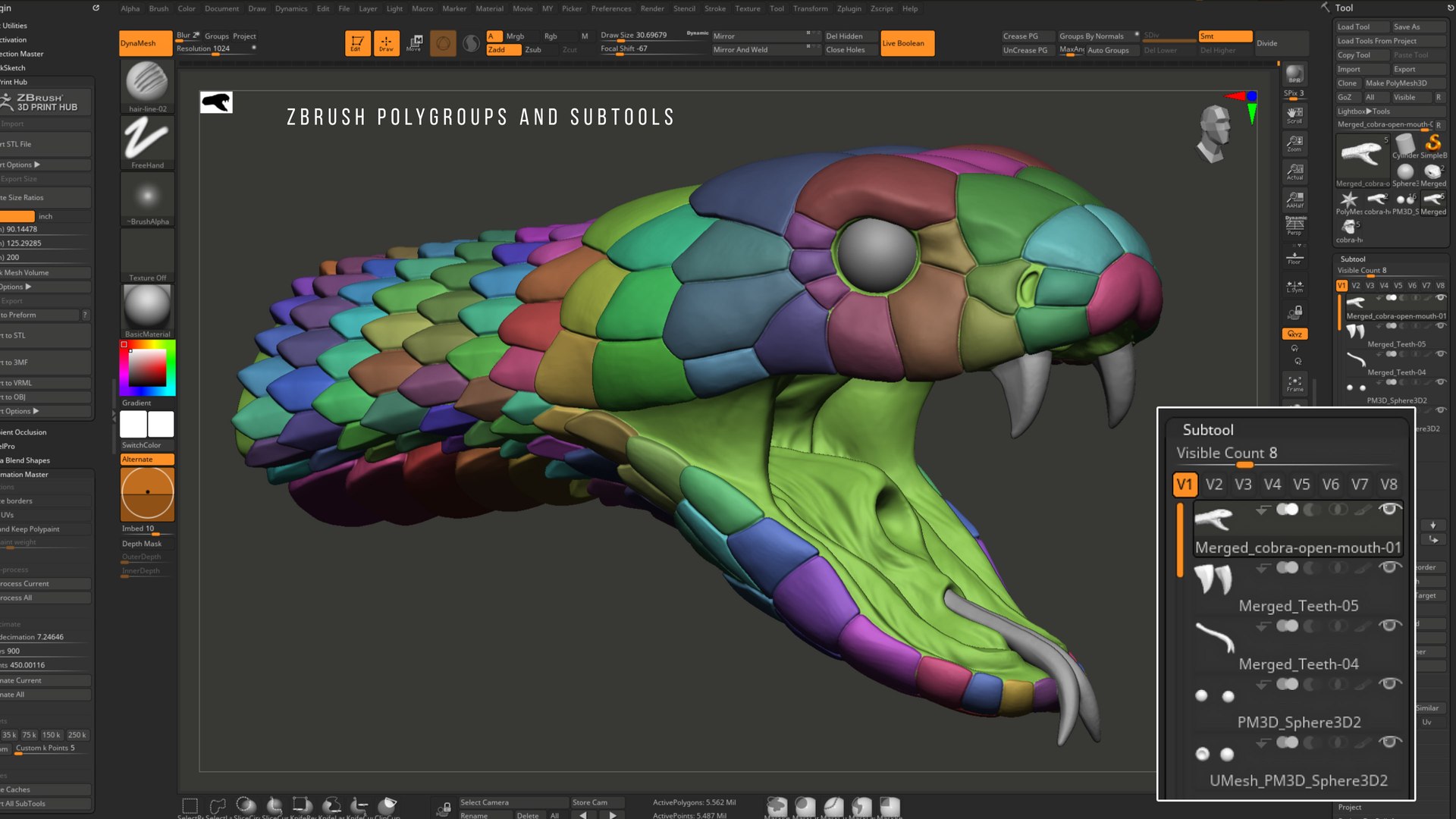Open the BasicMaterial material picker
Screen dimensions: 1456x819
[x=147, y=312]
